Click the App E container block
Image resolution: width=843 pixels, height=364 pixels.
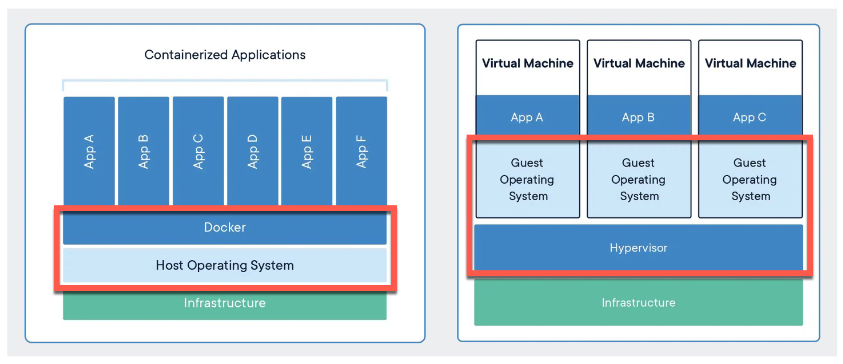(307, 151)
